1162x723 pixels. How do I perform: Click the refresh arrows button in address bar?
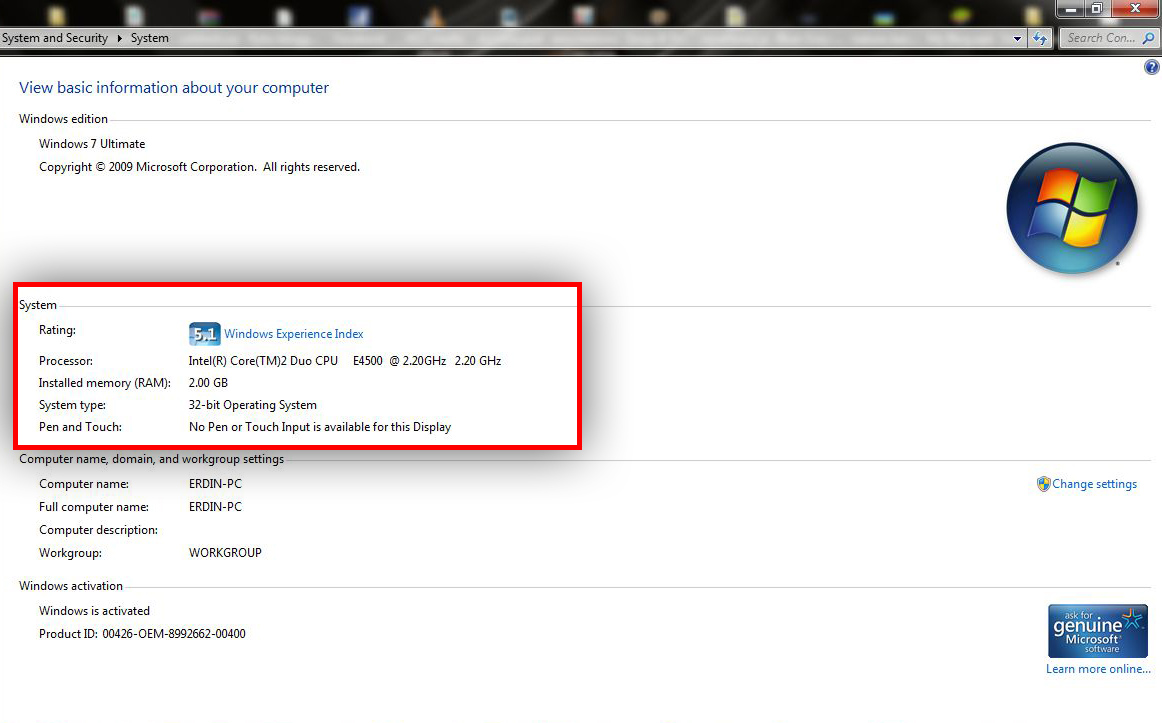[x=1040, y=39]
